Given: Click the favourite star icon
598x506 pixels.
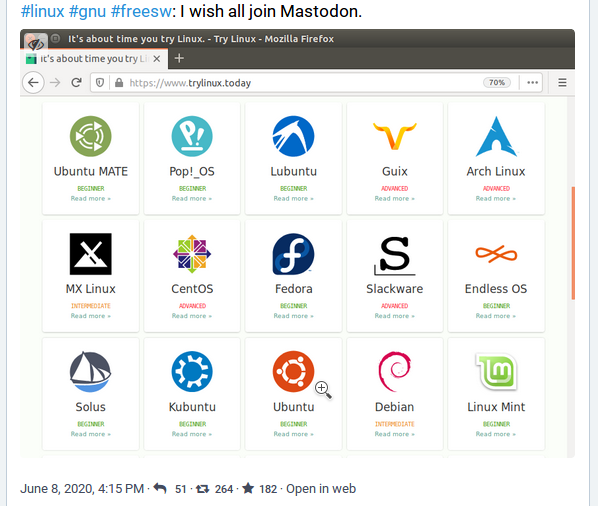Looking at the screenshot, I should 248,488.
